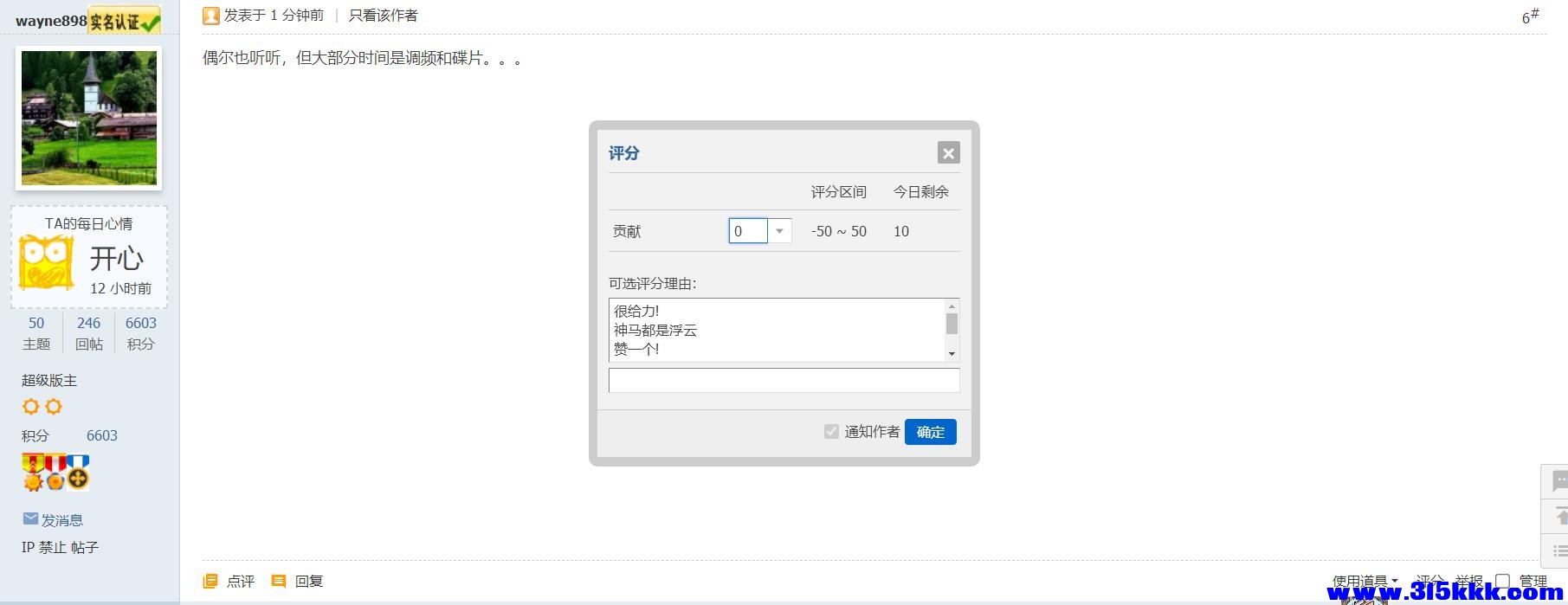Click the owl mood emoticon icon

[x=46, y=264]
